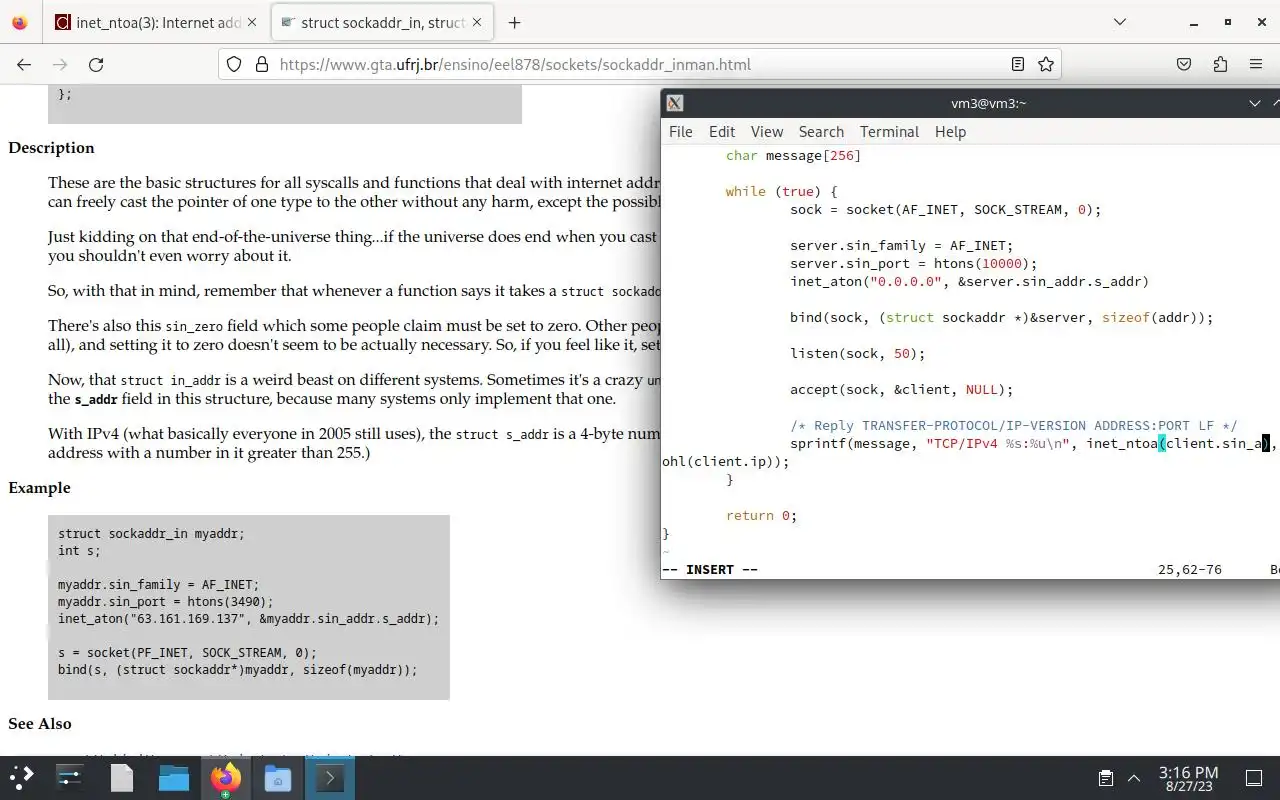Open the home folder taskbar icon
1280x800 pixels.
tap(277, 778)
